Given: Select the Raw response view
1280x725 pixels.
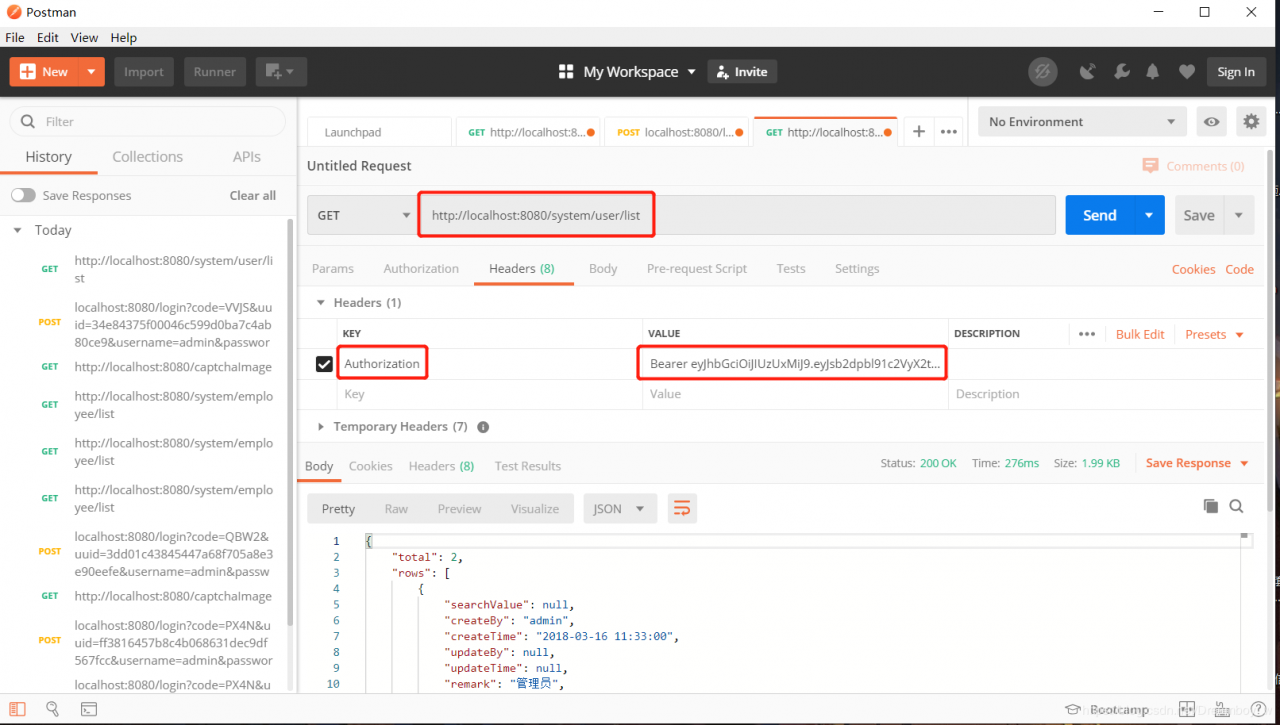Looking at the screenshot, I should (396, 508).
